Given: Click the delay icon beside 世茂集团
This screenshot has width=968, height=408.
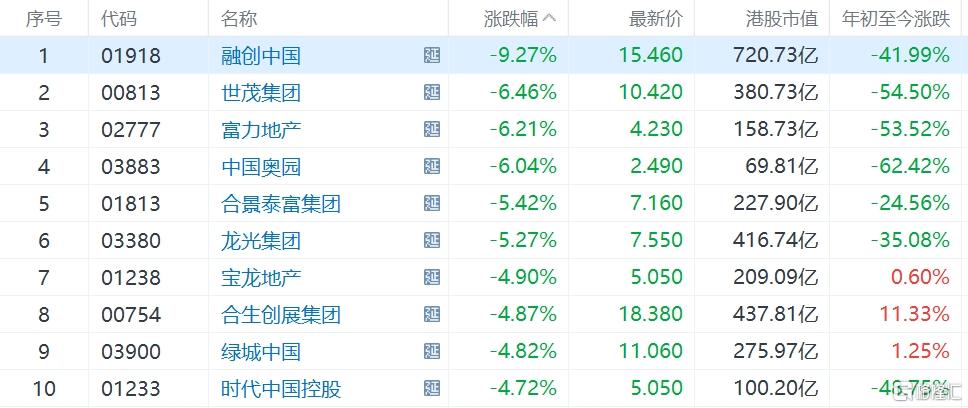Looking at the screenshot, I should tap(432, 93).
